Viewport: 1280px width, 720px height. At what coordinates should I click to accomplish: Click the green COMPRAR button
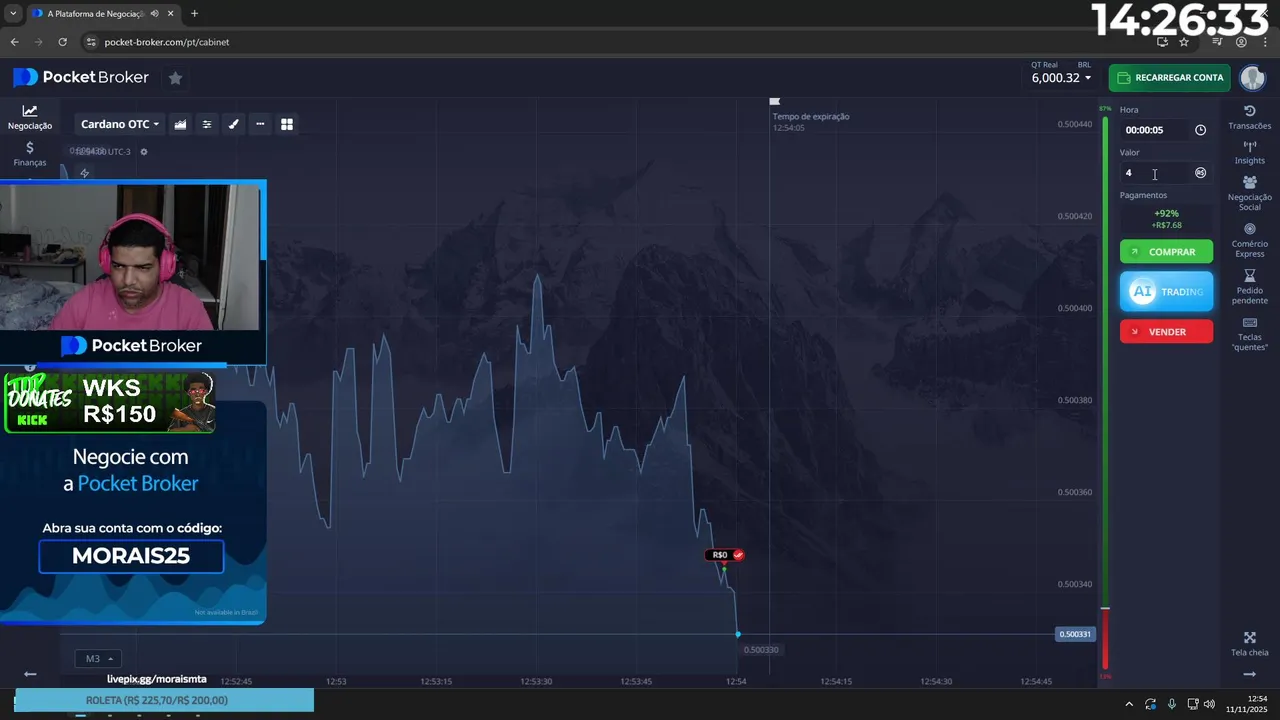[x=1166, y=252]
